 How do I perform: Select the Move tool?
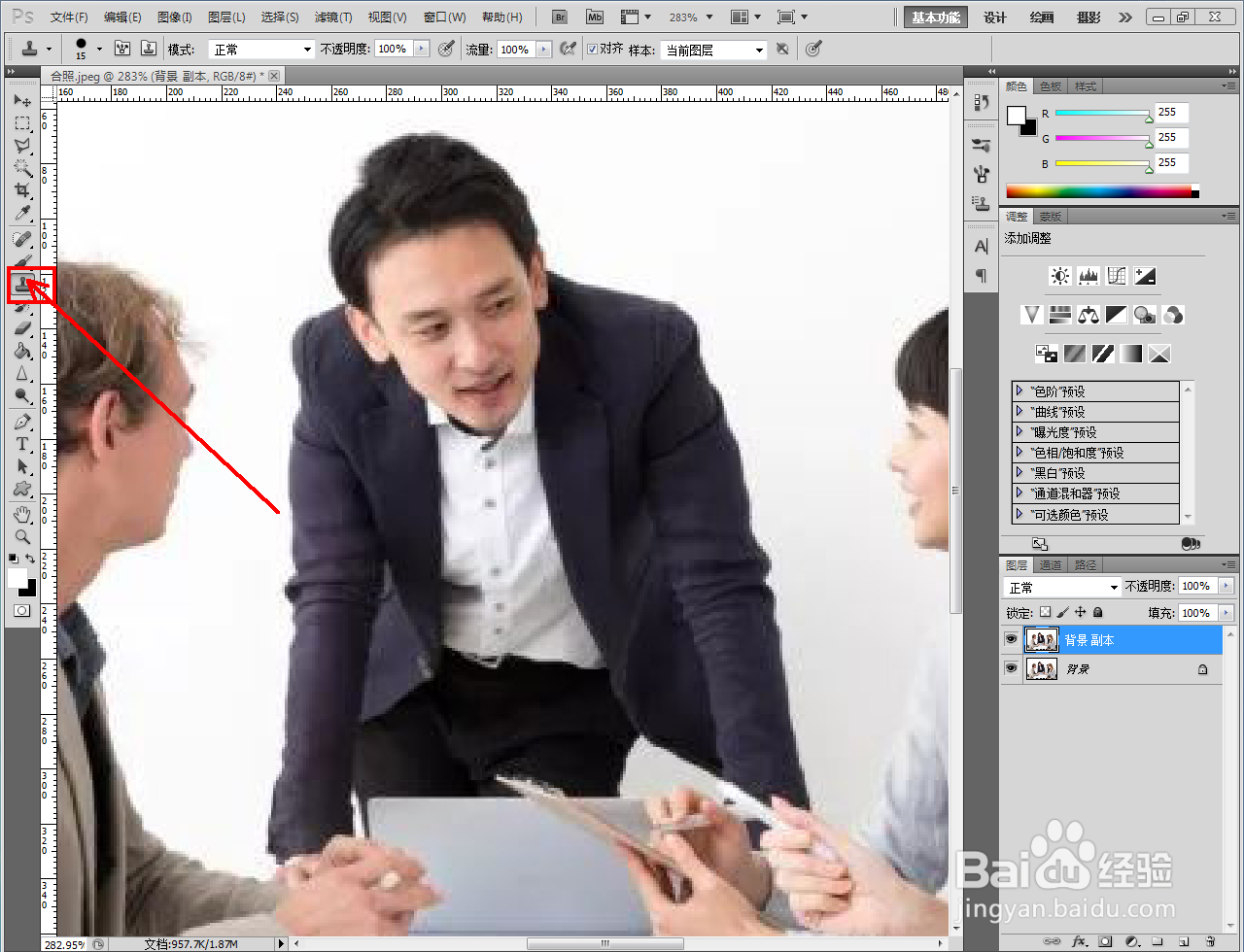22,100
